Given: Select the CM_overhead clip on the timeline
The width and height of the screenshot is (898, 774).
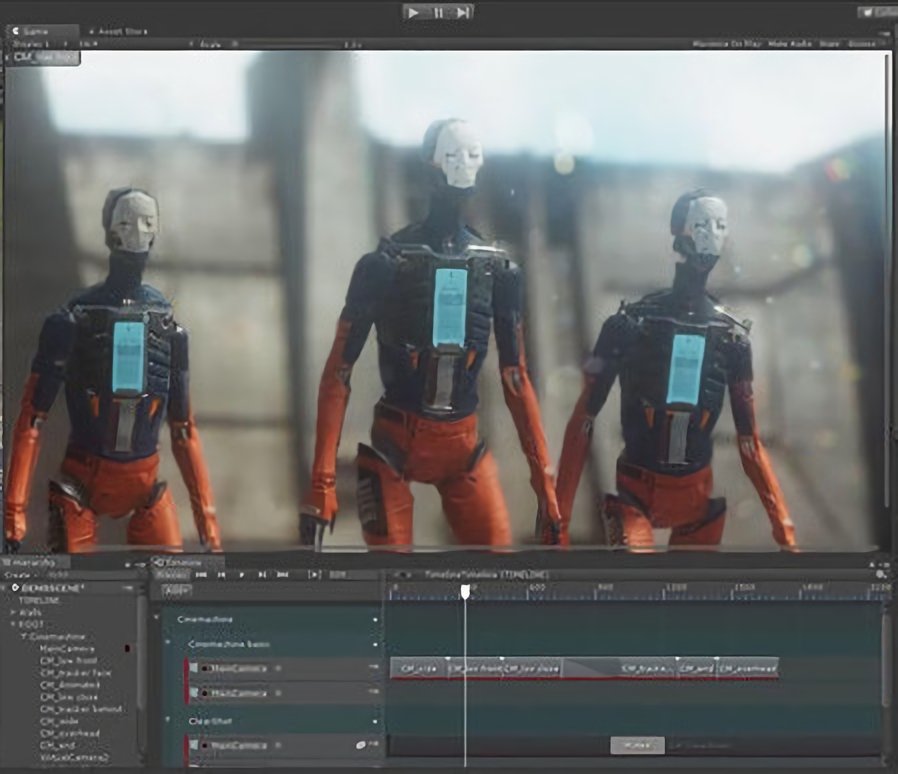Looking at the screenshot, I should (747, 667).
